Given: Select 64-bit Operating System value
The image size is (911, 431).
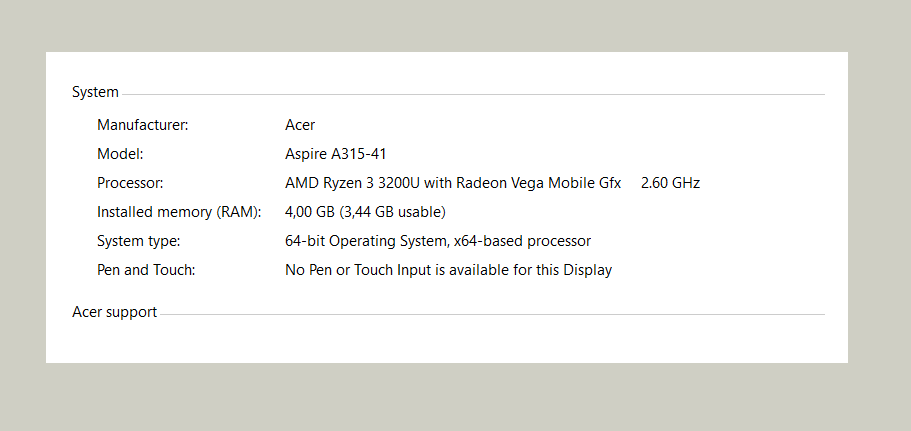Looking at the screenshot, I should tap(438, 241).
